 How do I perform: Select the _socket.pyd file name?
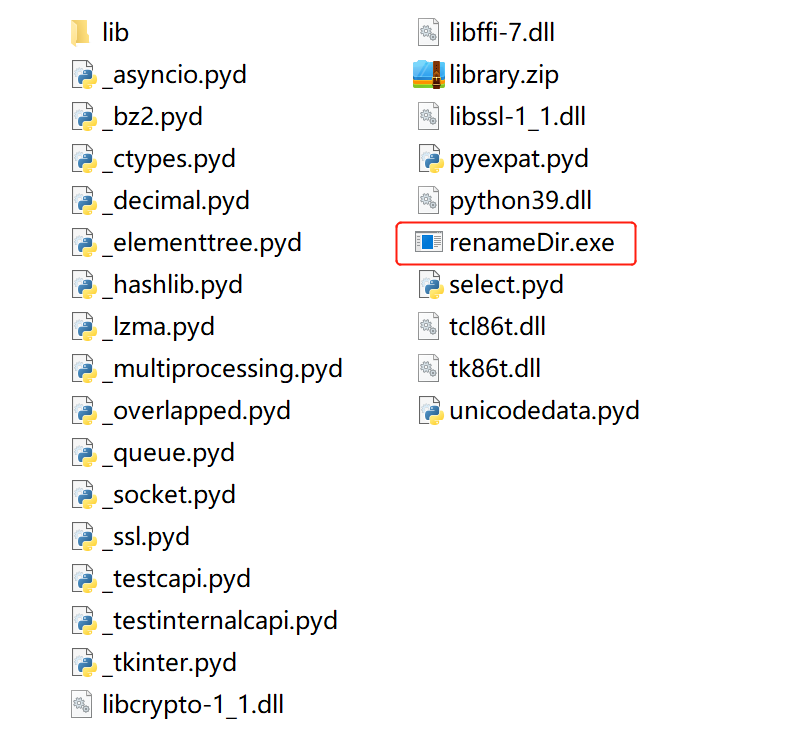coord(168,495)
